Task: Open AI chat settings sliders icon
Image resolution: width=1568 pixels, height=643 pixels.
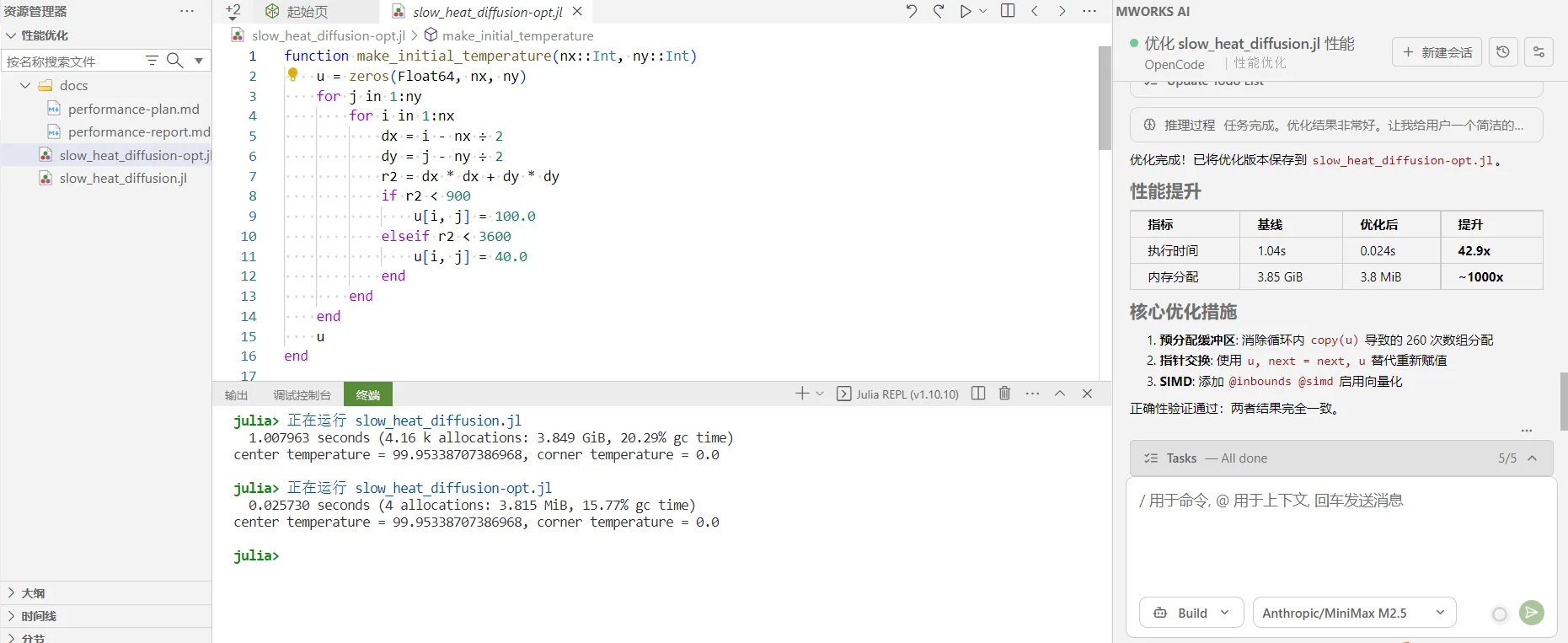Action: [x=1539, y=52]
